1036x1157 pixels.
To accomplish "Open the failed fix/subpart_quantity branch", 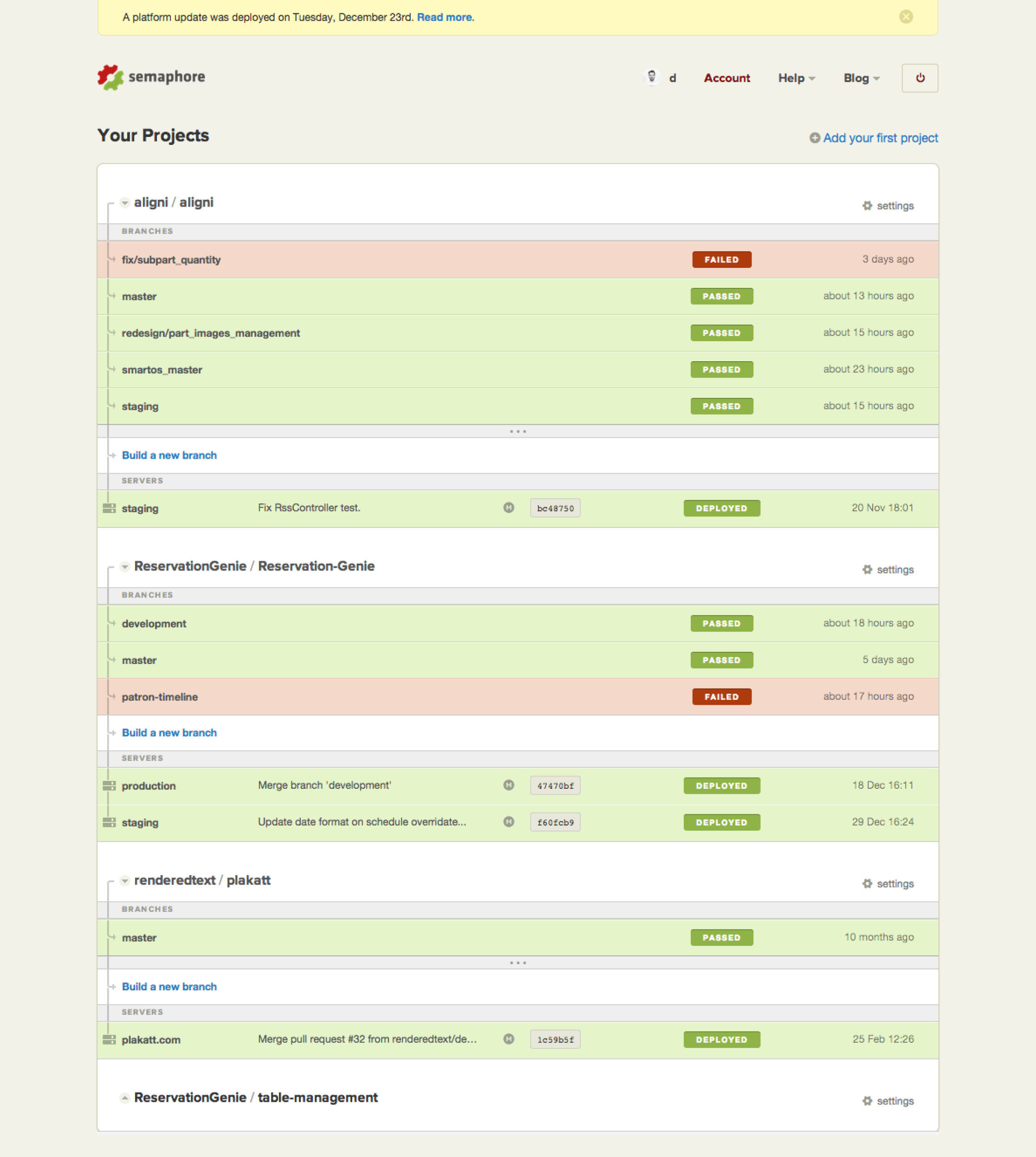I will [x=171, y=260].
